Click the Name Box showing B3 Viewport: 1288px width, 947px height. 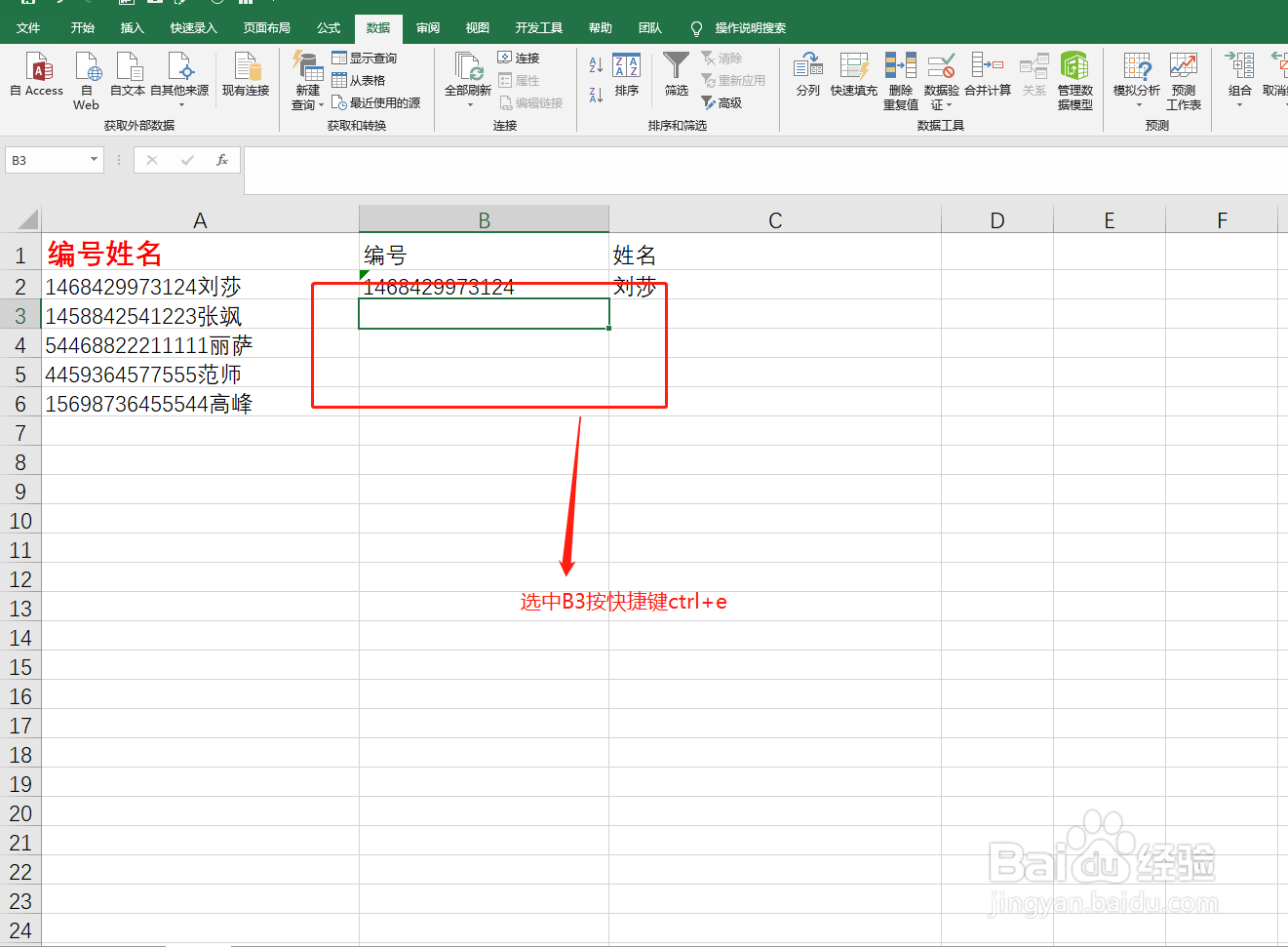(x=46, y=160)
